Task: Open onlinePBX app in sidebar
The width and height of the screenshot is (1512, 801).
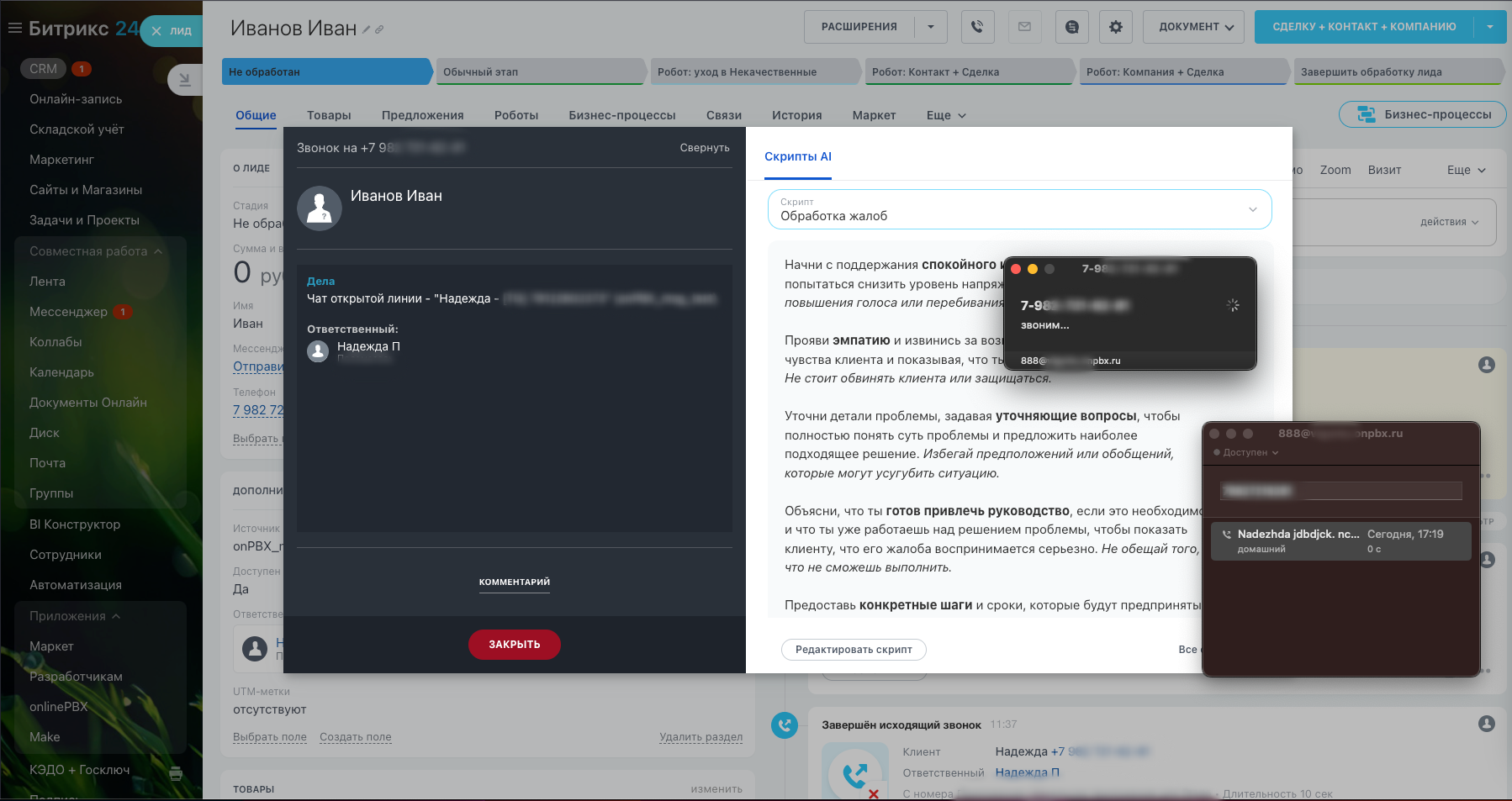Action: coord(58,707)
